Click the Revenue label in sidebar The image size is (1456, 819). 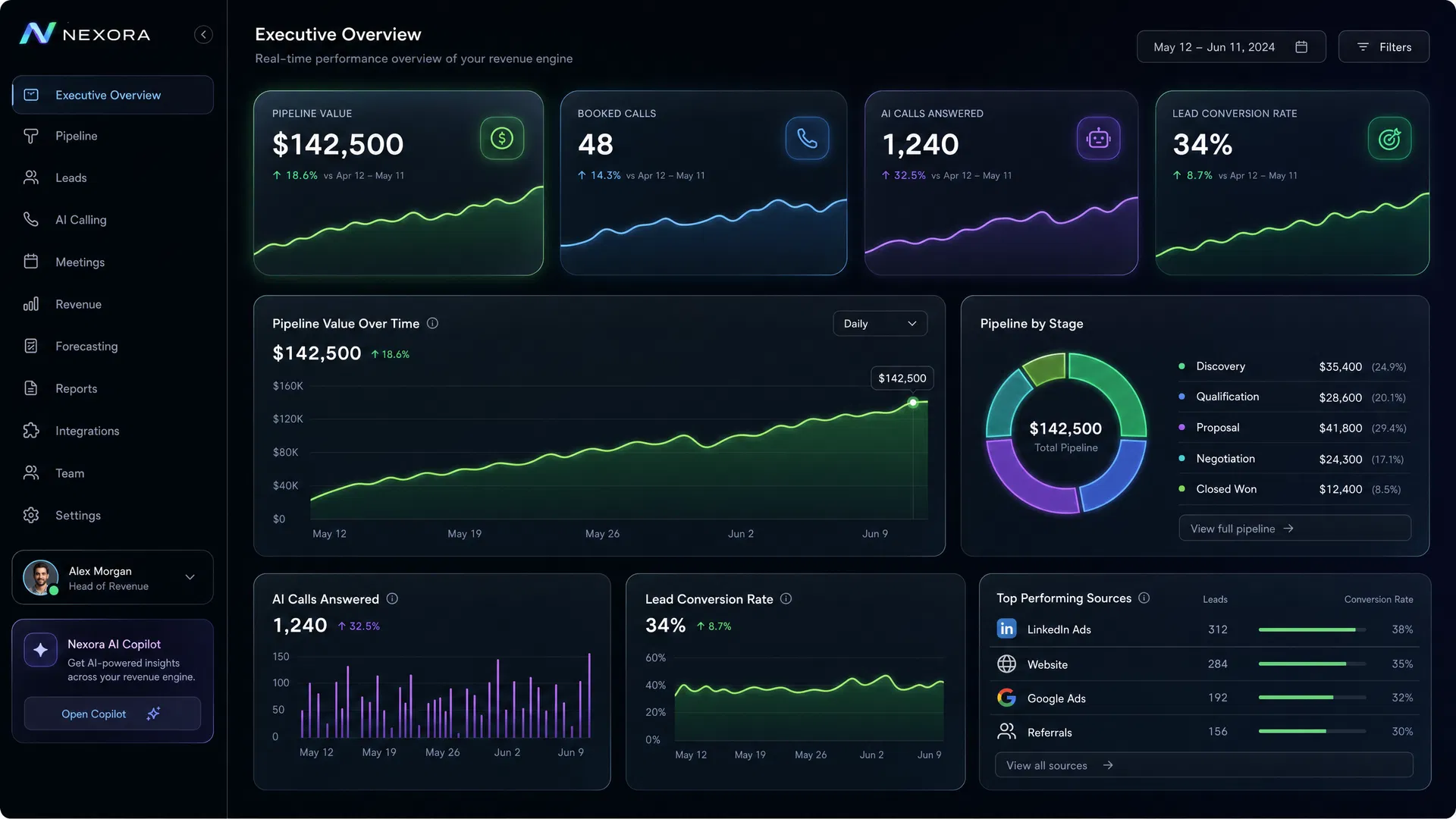point(78,304)
